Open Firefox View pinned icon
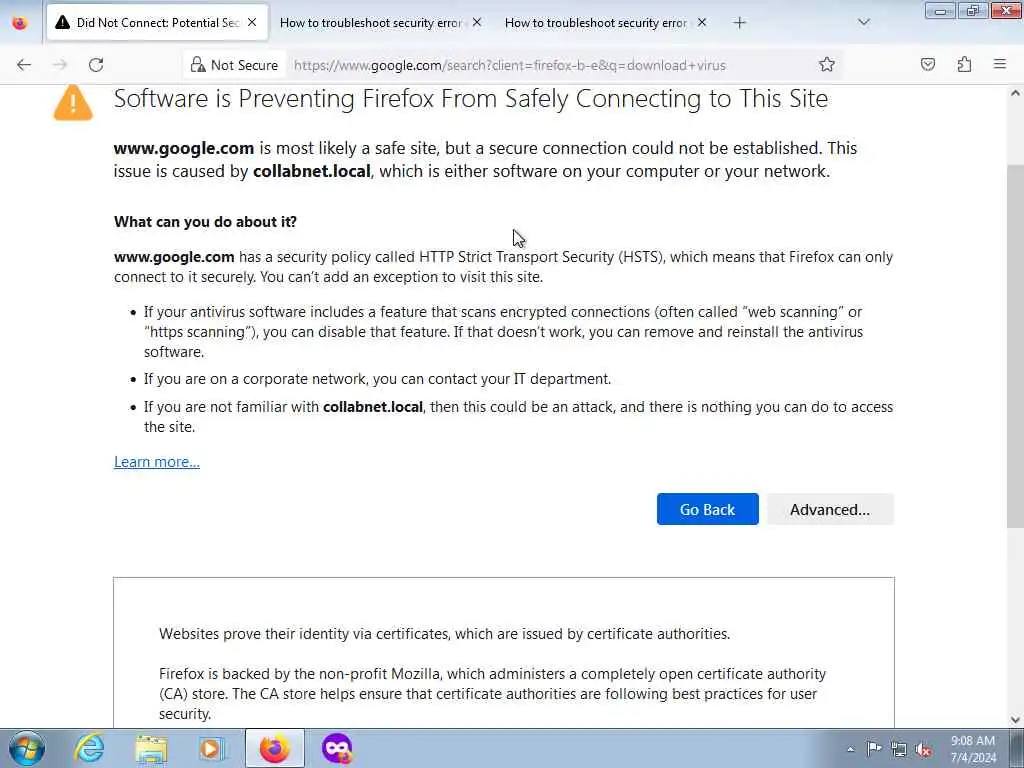Image resolution: width=1024 pixels, height=768 pixels. tap(20, 22)
